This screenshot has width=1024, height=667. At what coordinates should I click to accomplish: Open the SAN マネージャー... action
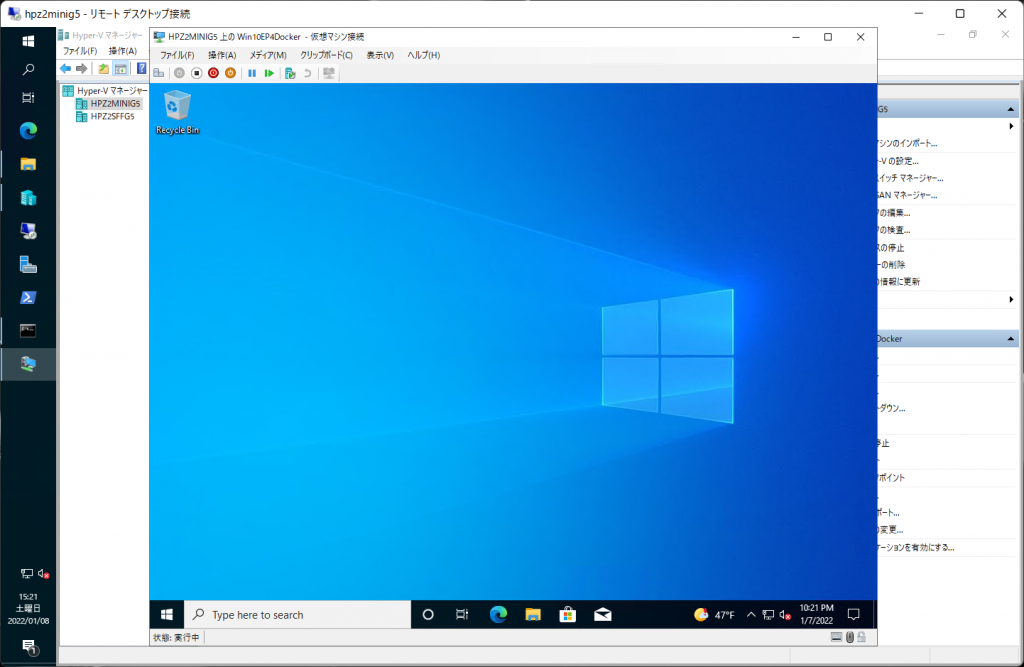pyautogui.click(x=908, y=195)
